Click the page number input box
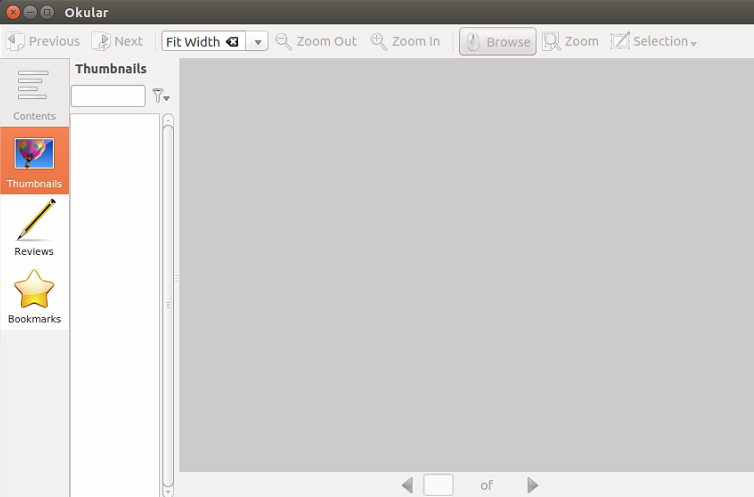This screenshot has width=754, height=497. (x=438, y=485)
